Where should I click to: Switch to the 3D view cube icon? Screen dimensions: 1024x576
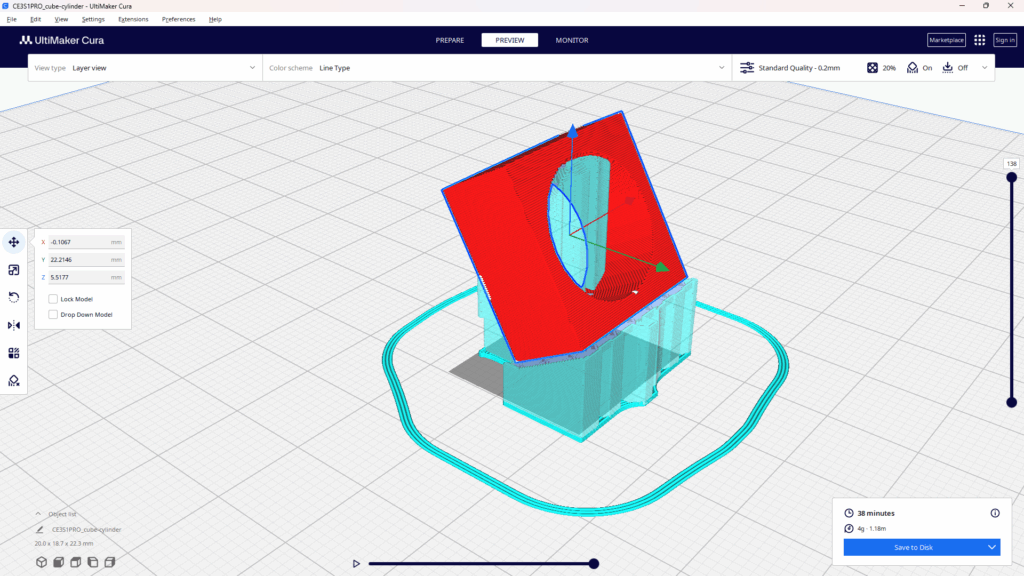(x=42, y=562)
